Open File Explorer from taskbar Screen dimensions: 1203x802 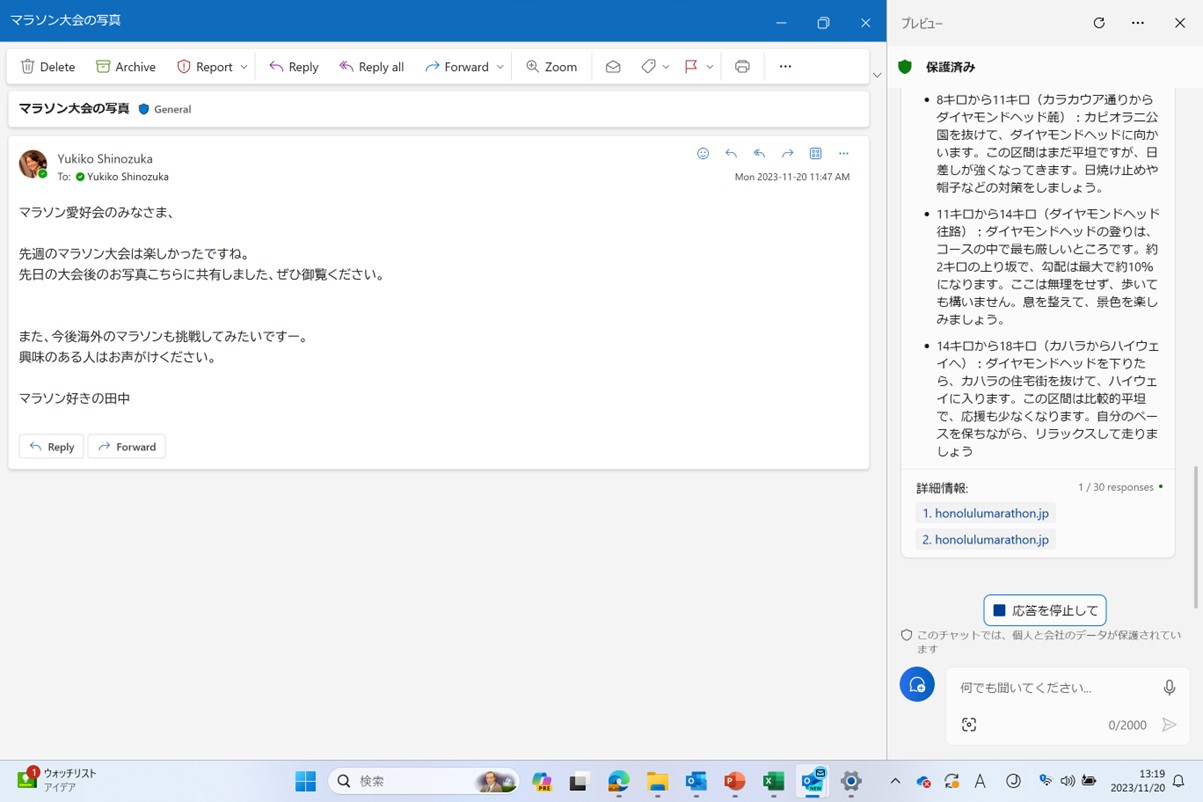657,781
